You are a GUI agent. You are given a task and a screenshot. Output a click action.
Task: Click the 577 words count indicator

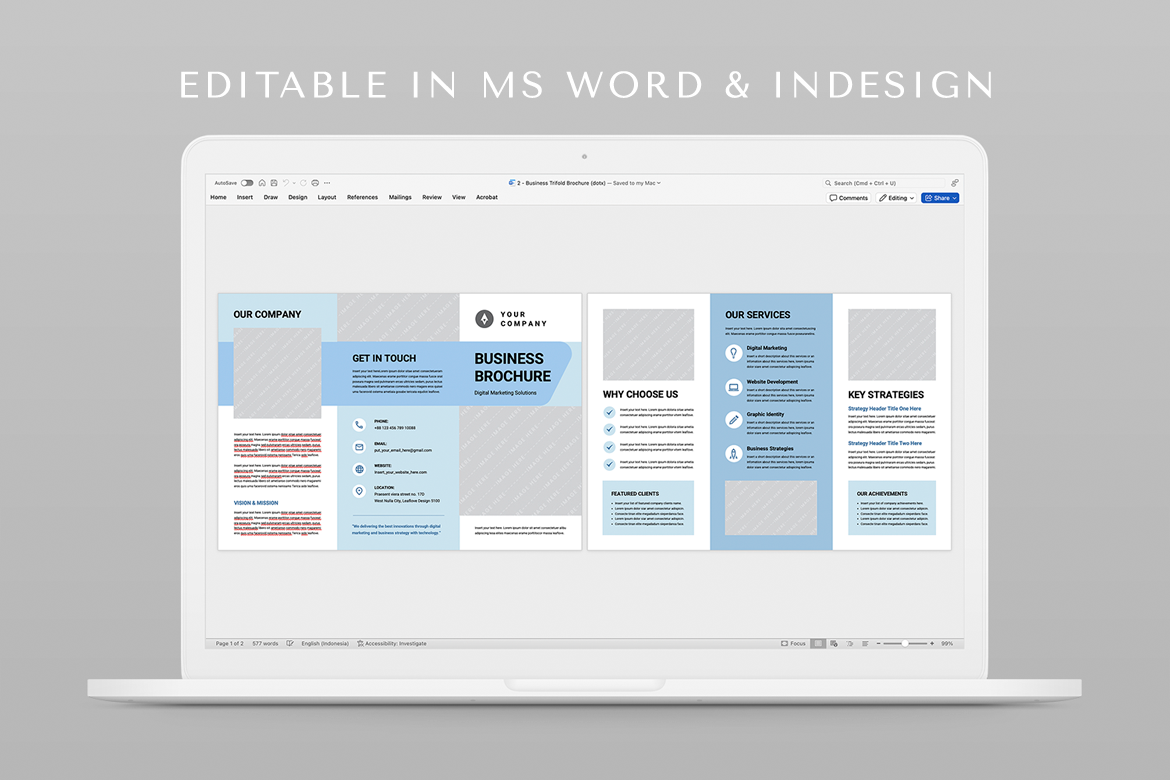(x=265, y=644)
